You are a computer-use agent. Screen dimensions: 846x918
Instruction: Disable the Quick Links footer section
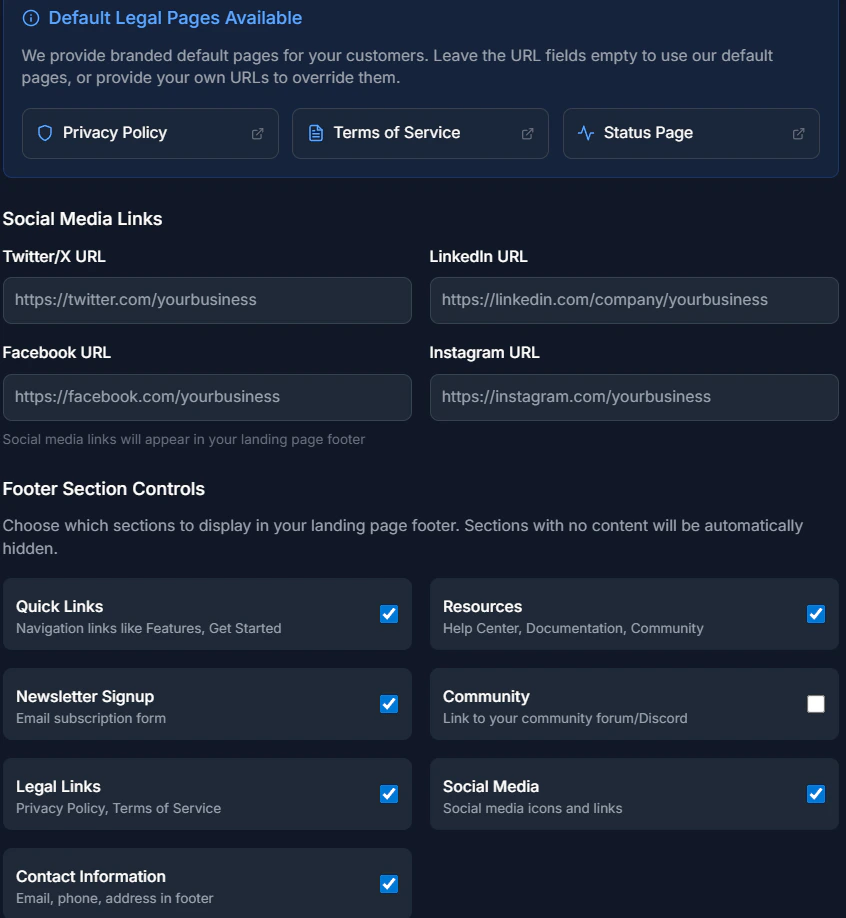pyautogui.click(x=389, y=614)
